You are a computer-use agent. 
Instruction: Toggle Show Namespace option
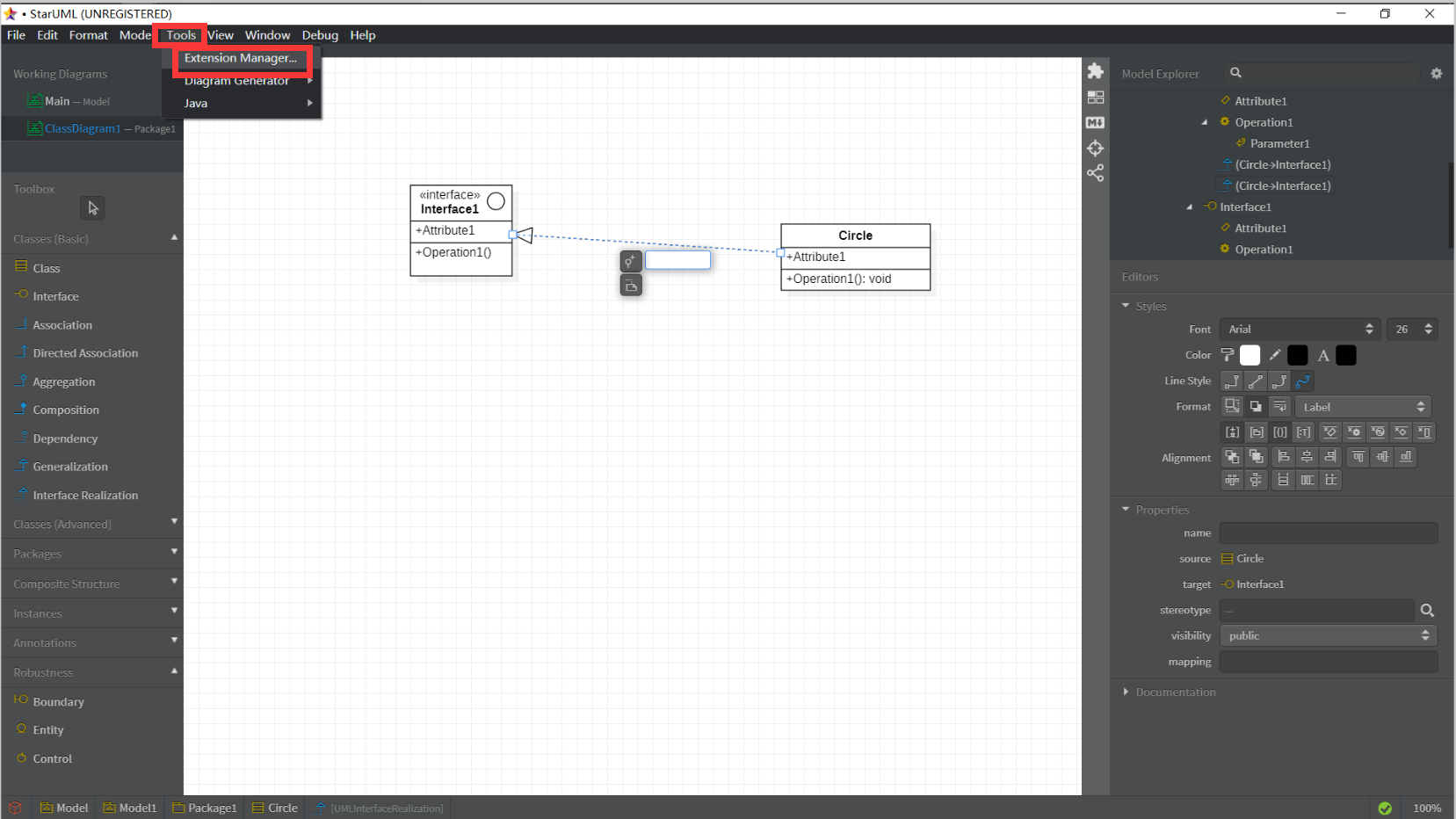[1256, 432]
